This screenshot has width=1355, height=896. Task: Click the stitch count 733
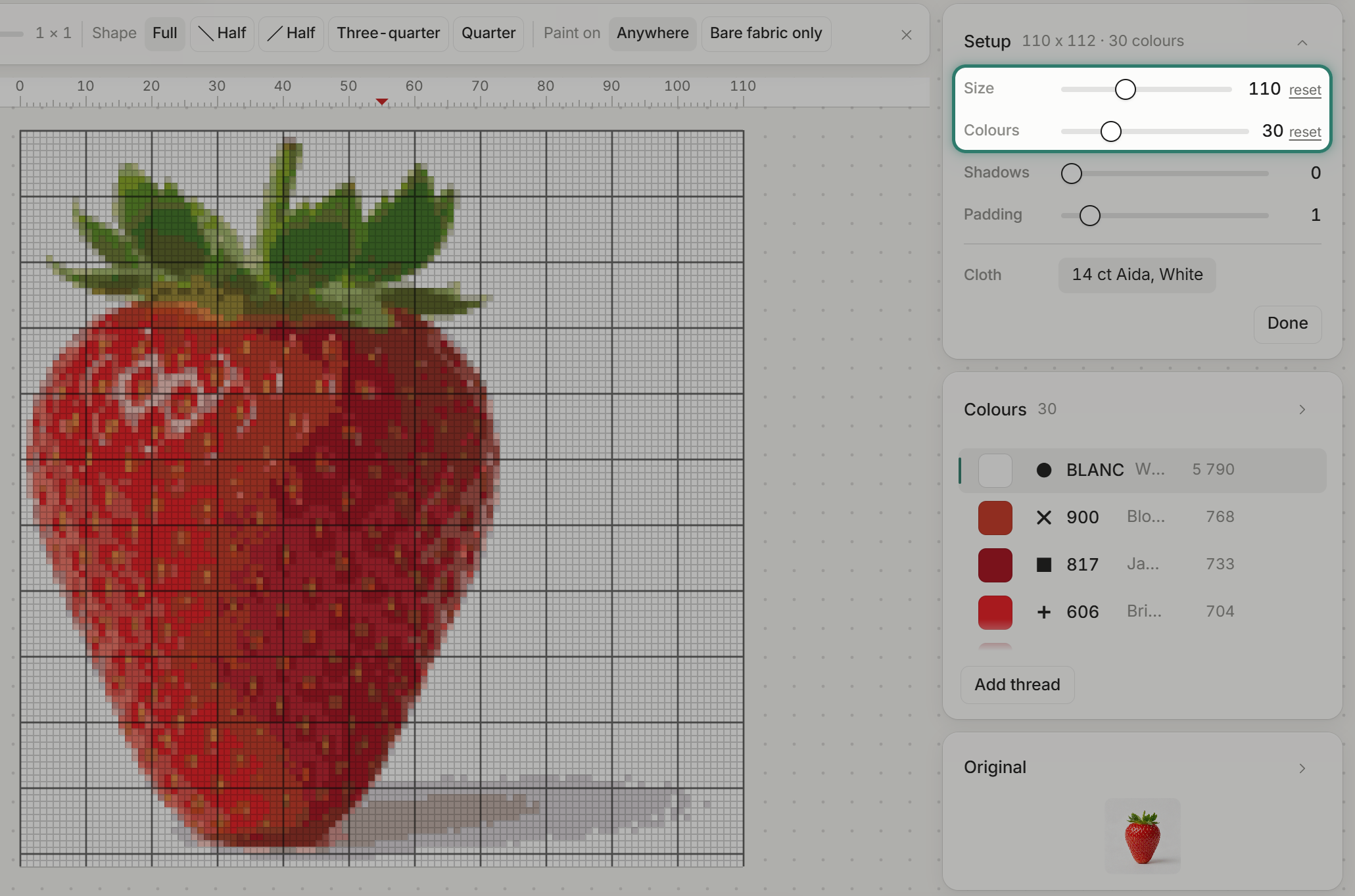point(1220,564)
